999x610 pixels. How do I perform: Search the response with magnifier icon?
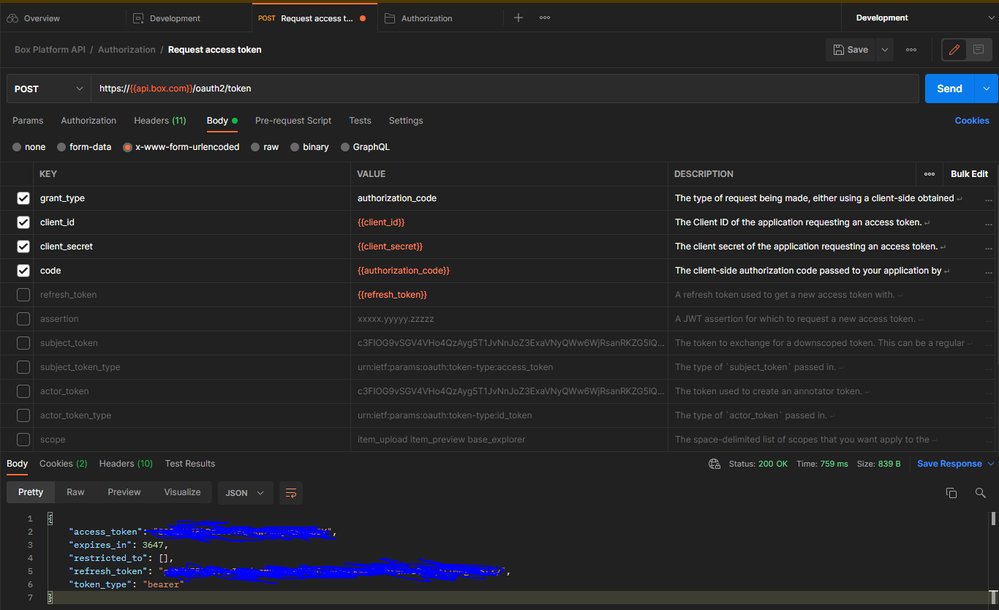point(980,493)
